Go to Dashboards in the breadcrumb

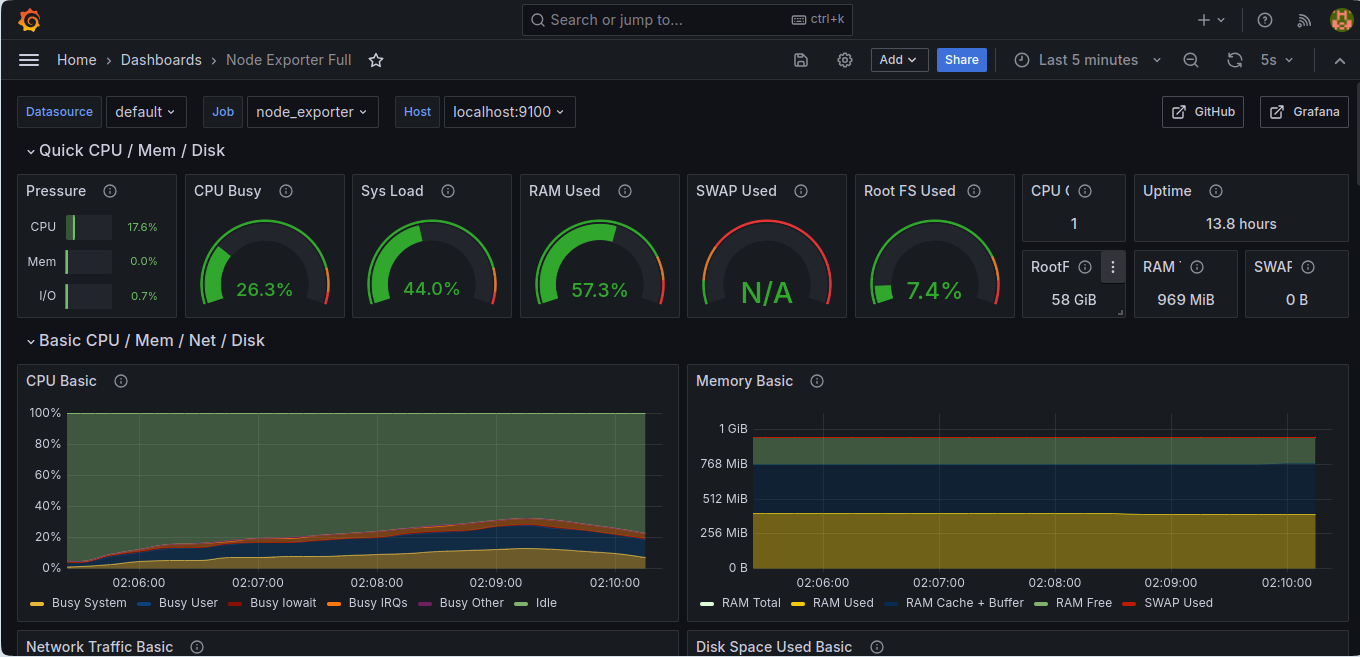coord(161,60)
